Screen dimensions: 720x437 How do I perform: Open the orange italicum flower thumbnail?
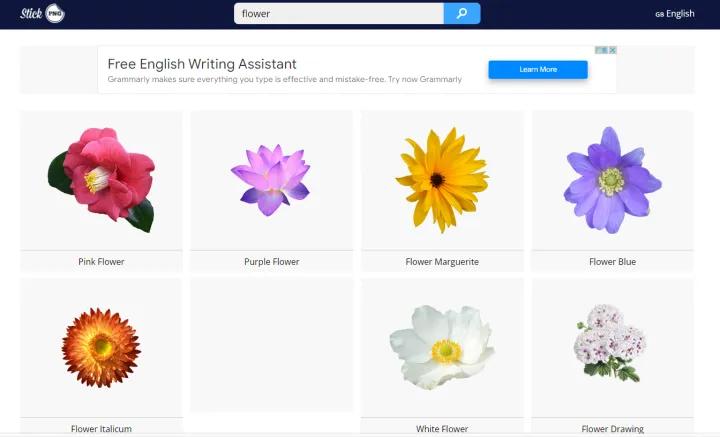(101, 347)
